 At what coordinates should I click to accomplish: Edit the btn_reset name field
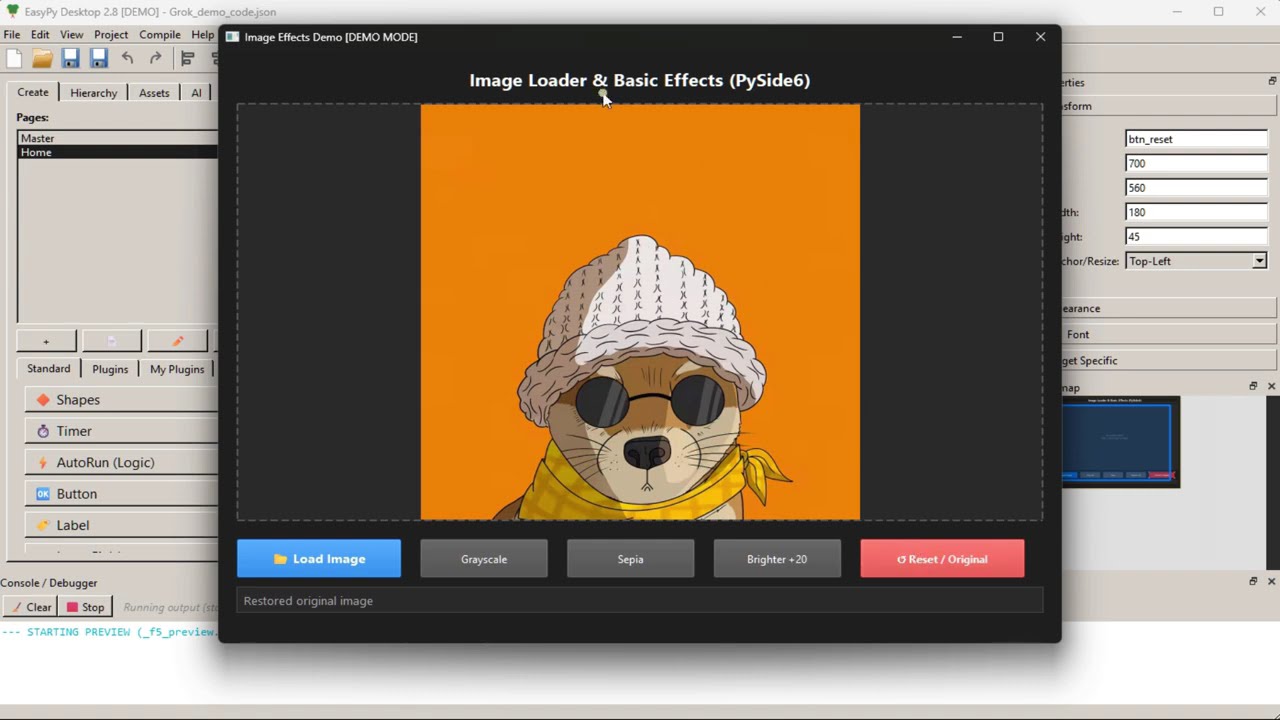[x=1197, y=139]
